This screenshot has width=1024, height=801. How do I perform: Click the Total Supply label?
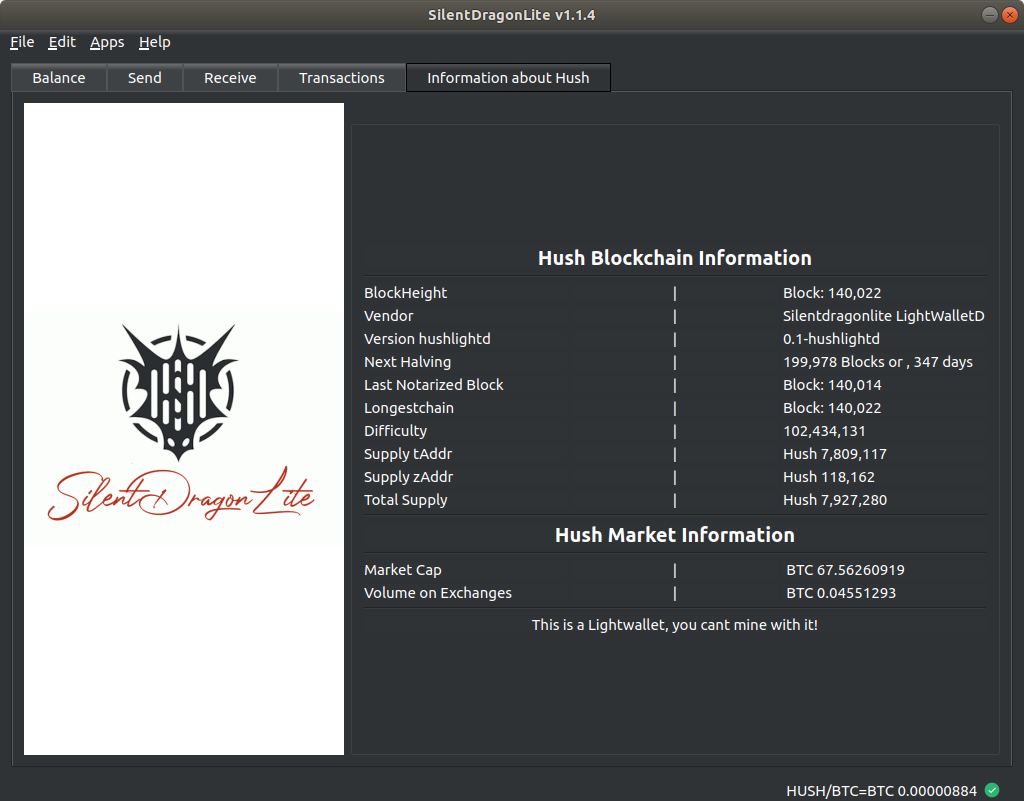tap(406, 500)
